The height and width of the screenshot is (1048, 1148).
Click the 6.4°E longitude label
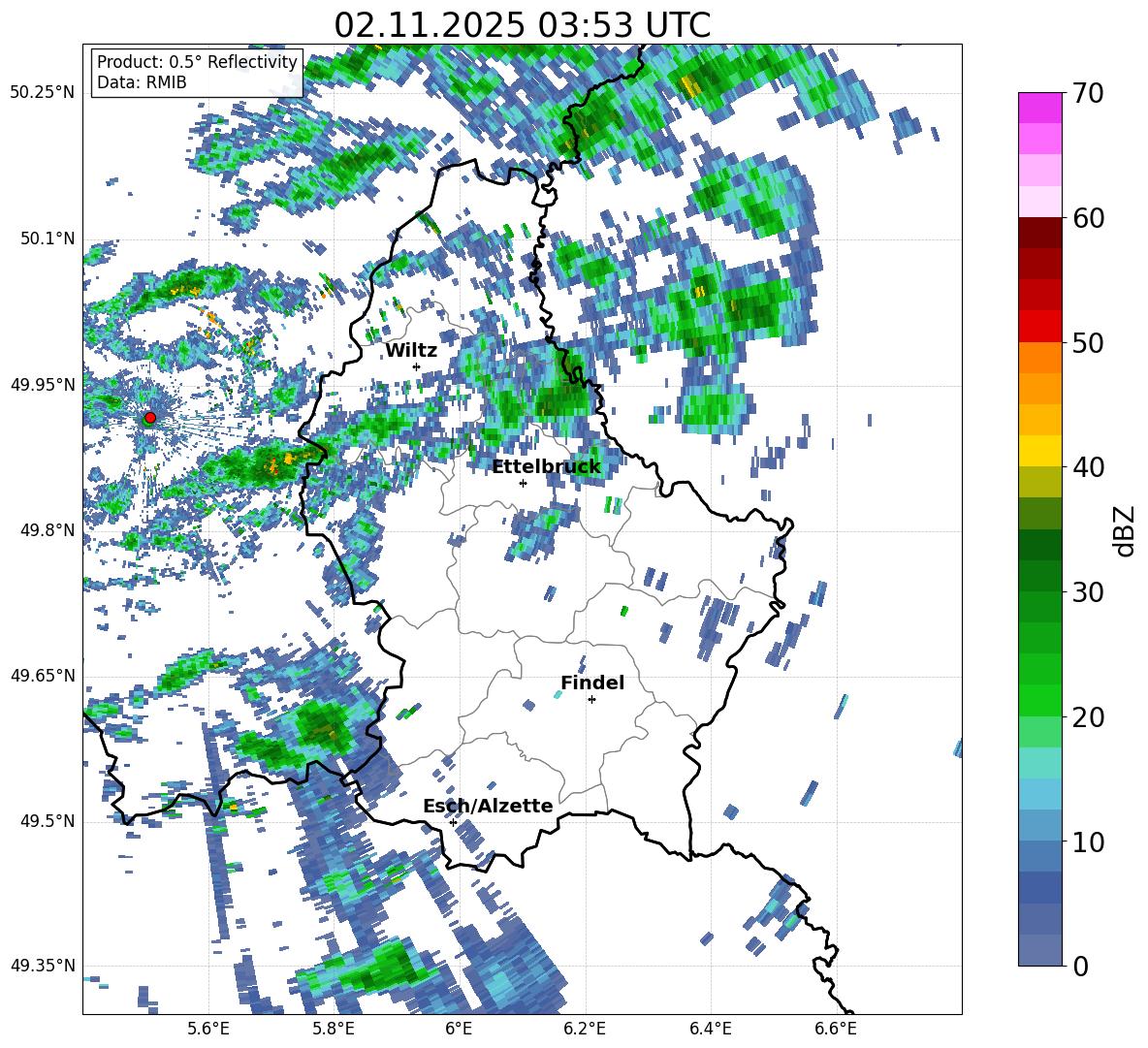coord(710,1029)
